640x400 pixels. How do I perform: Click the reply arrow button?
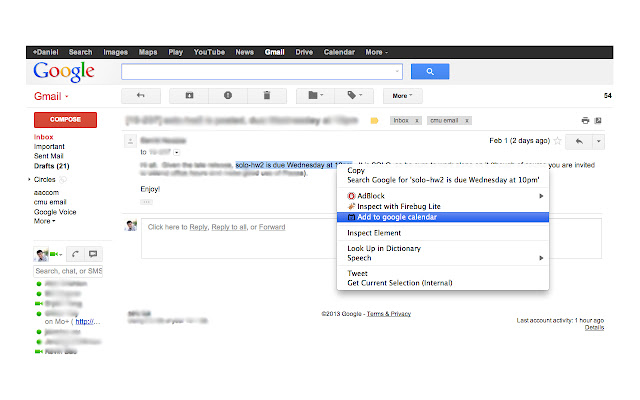[x=579, y=141]
